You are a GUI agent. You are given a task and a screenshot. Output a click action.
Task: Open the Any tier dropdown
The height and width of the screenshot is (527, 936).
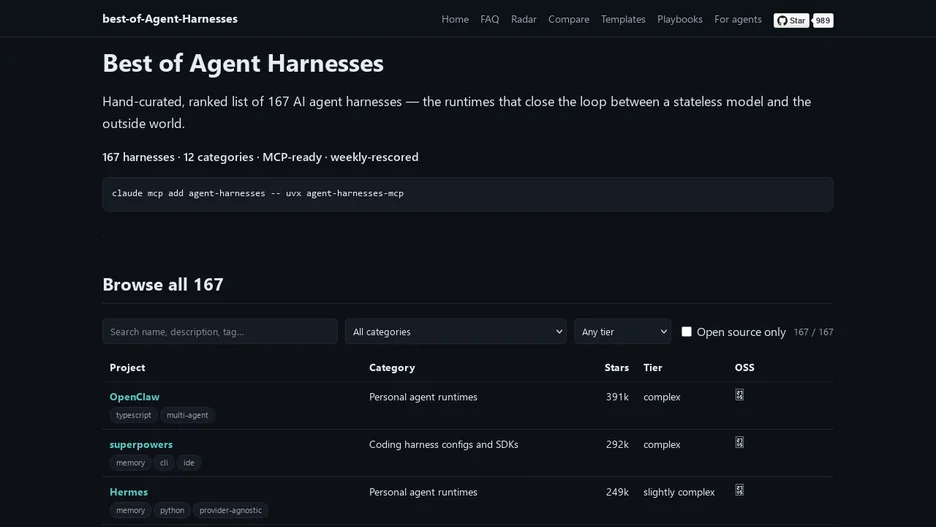pyautogui.click(x=623, y=331)
